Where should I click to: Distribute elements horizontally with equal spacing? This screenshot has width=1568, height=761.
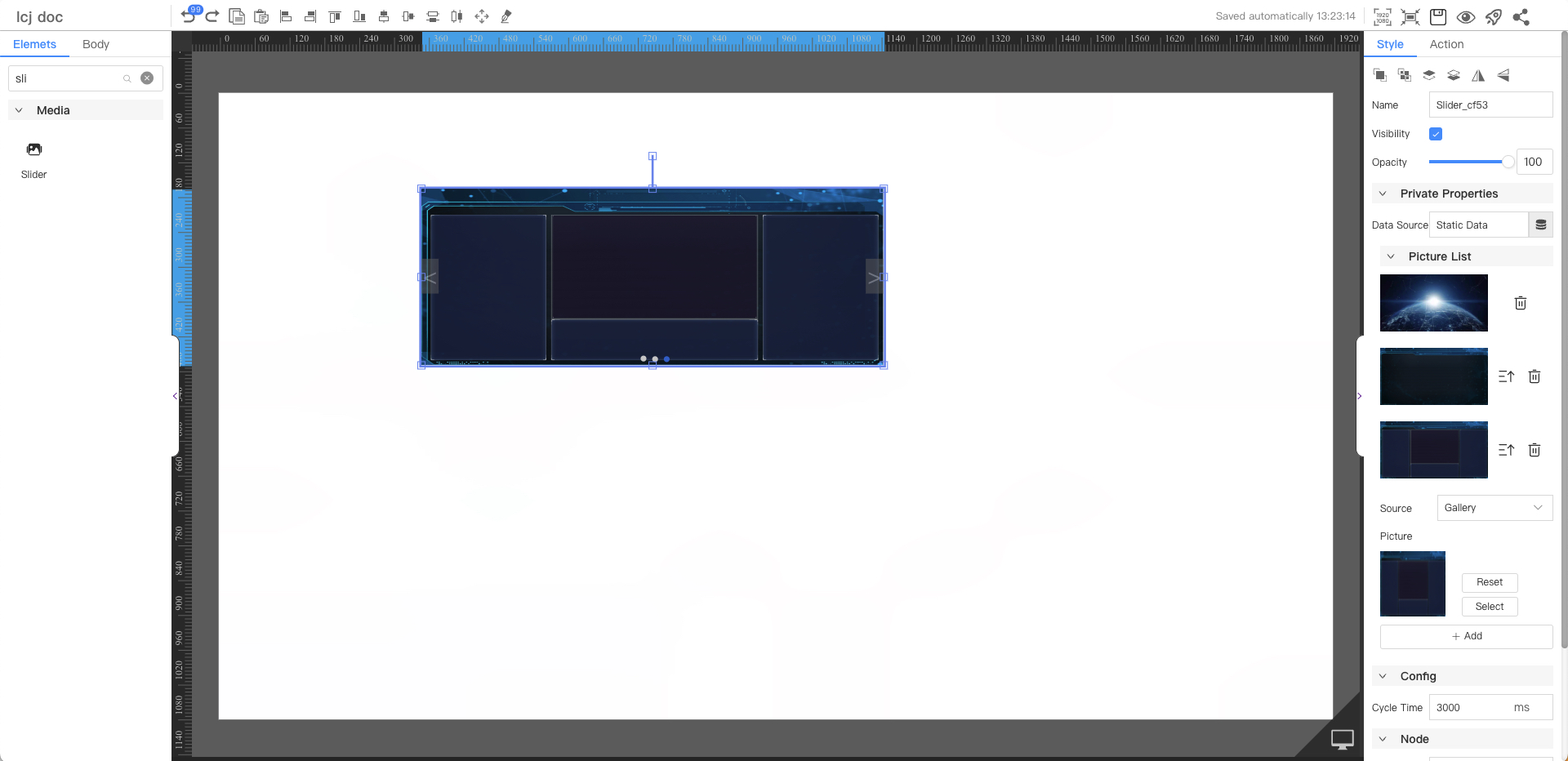click(x=457, y=16)
